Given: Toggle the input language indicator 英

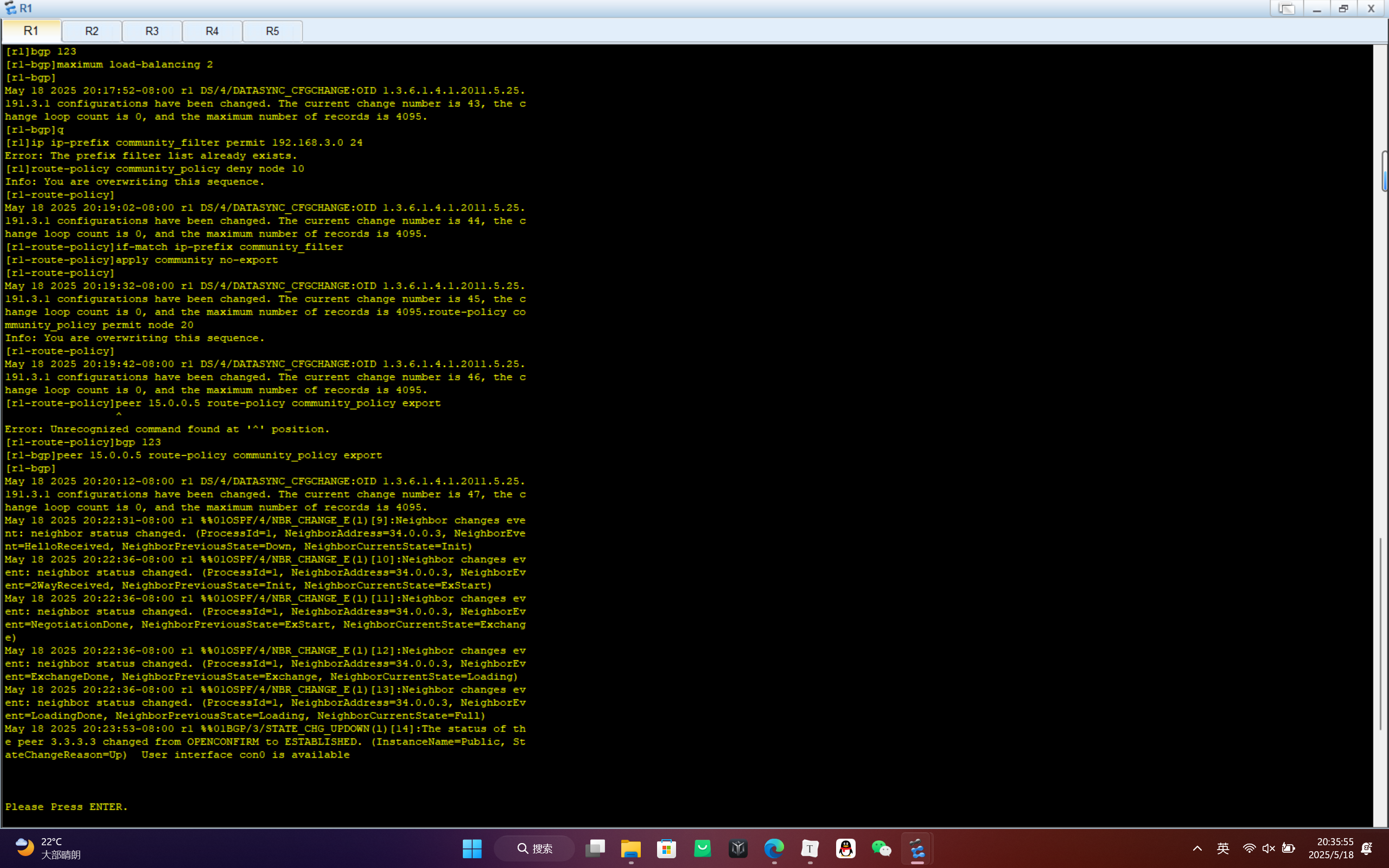Looking at the screenshot, I should (x=1222, y=848).
